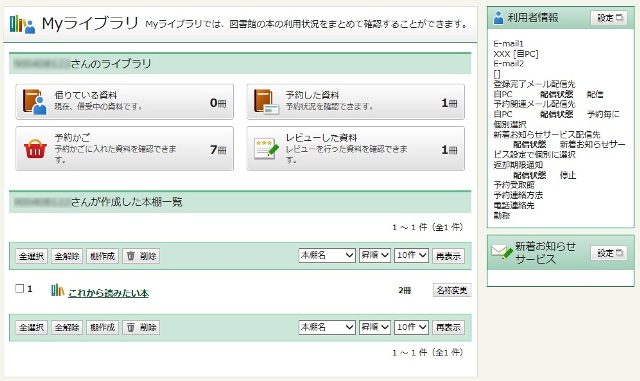
Task: Click 0冊 count in 借りている資料
Action: click(218, 103)
